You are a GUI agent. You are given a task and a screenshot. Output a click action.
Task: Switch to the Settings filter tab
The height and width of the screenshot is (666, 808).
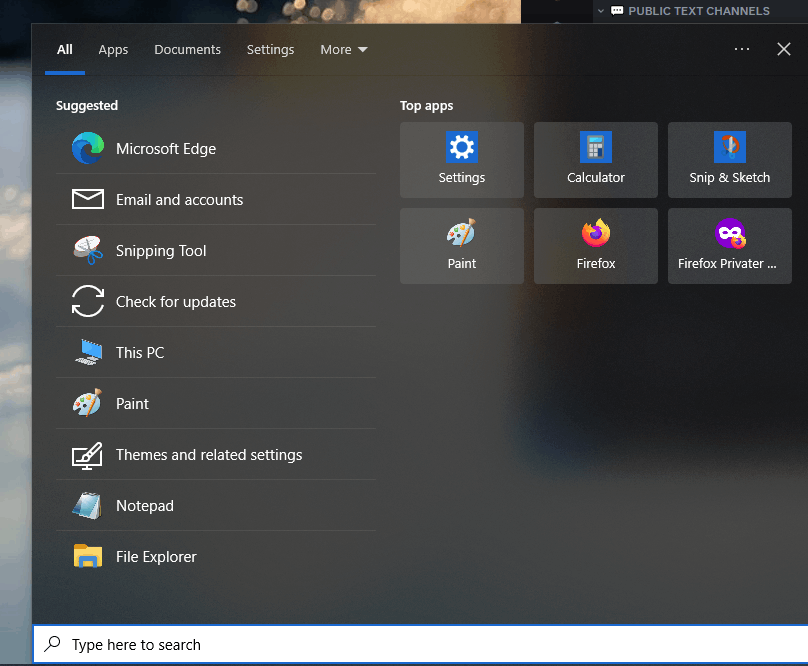[271, 49]
